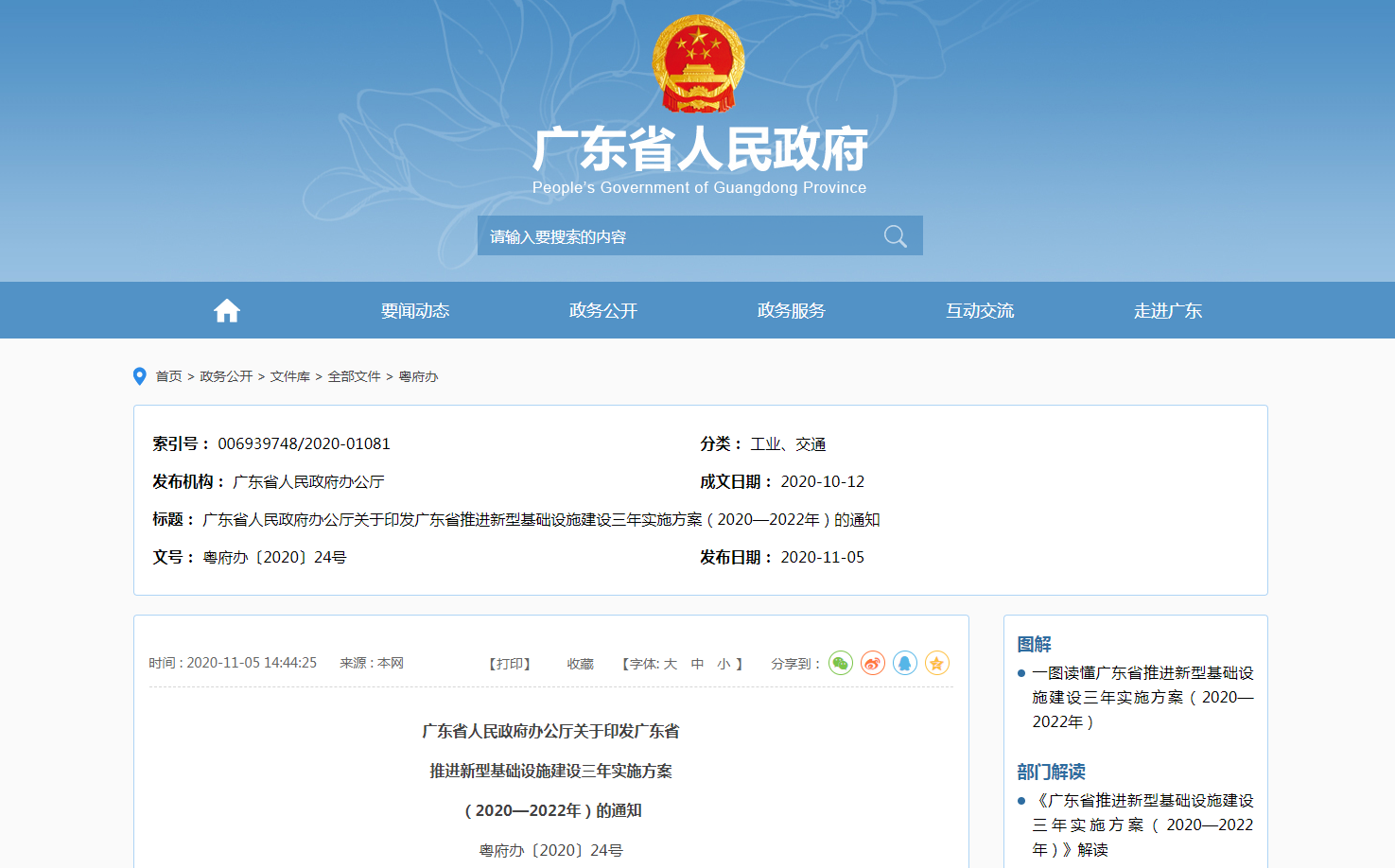Open the 互动交流 navigation menu
This screenshot has width=1395, height=868.
click(980, 311)
